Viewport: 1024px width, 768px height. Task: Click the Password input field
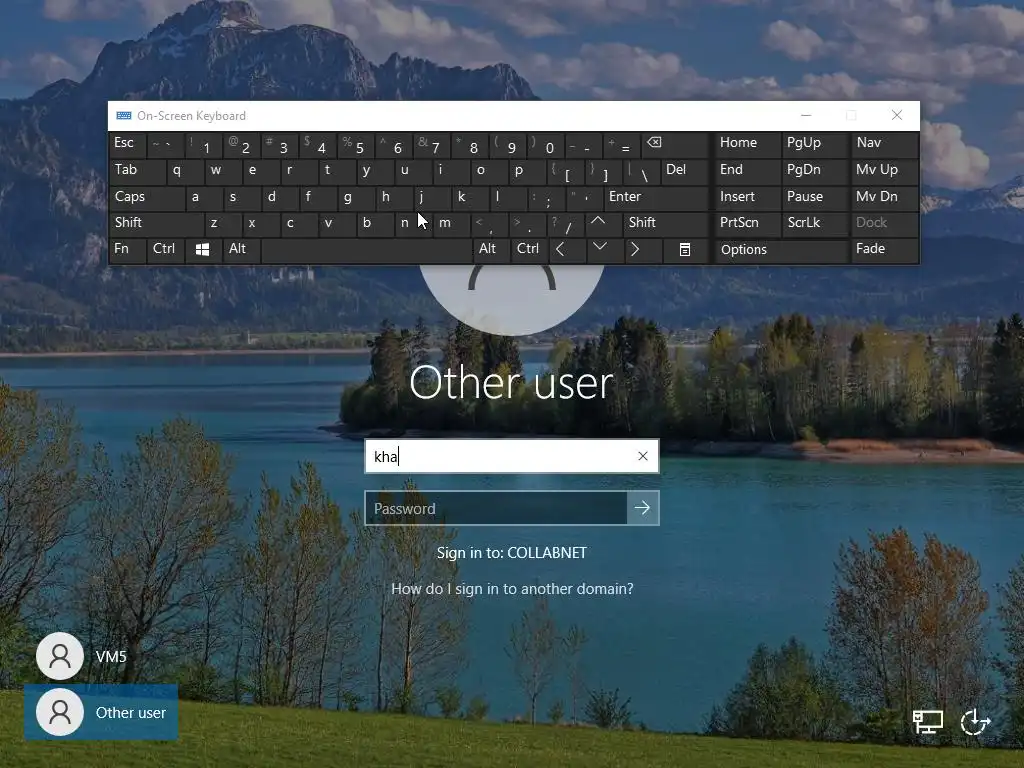click(x=496, y=508)
